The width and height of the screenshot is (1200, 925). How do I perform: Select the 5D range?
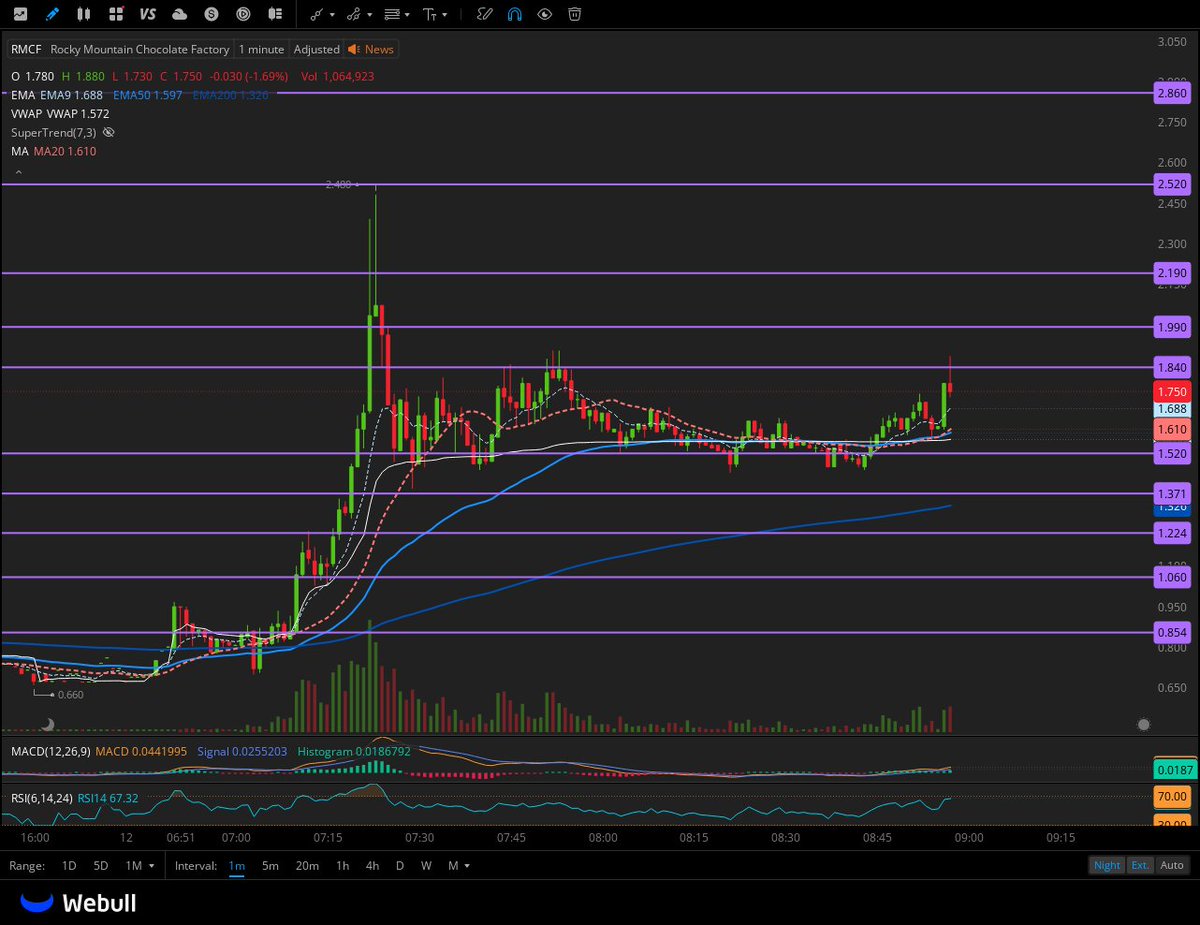pos(100,865)
